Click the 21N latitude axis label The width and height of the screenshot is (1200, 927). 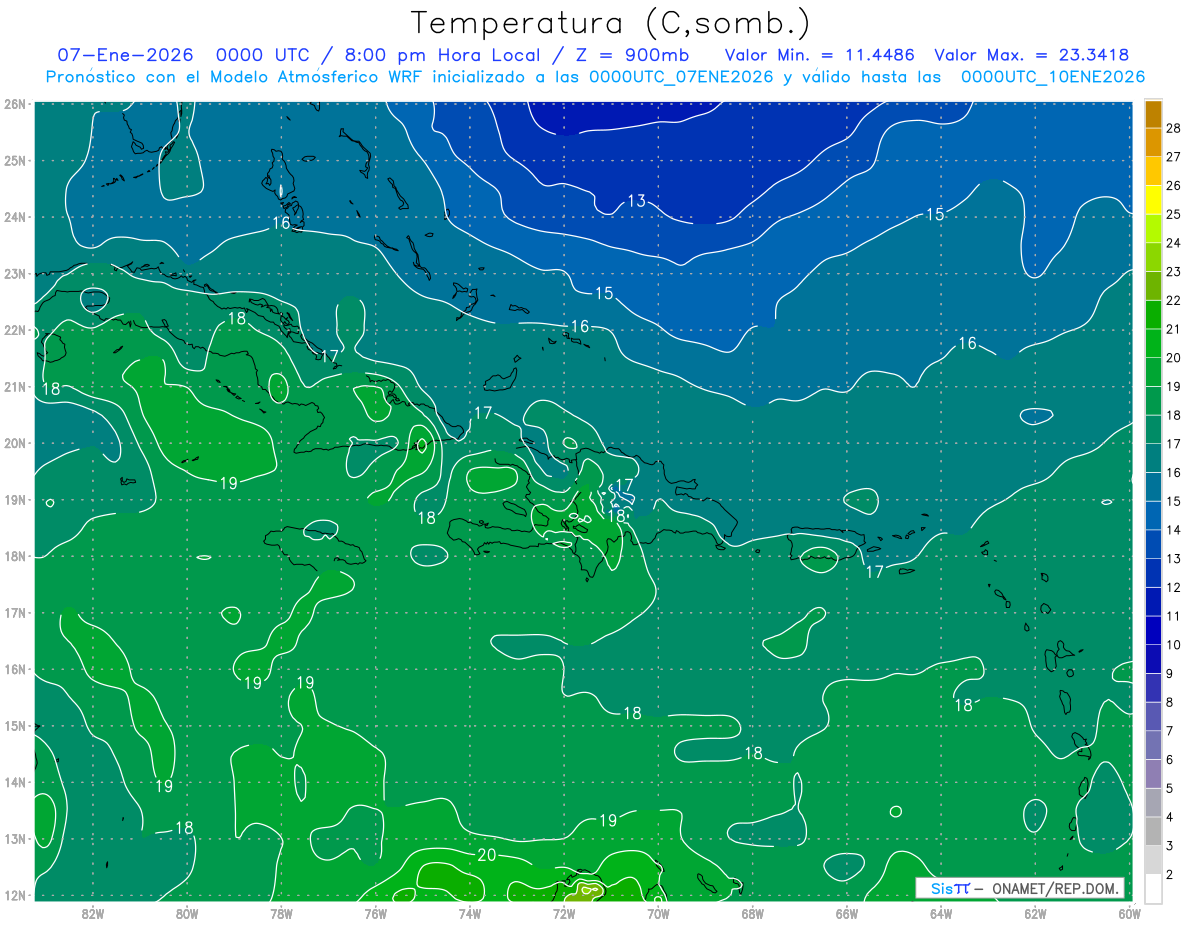point(15,387)
